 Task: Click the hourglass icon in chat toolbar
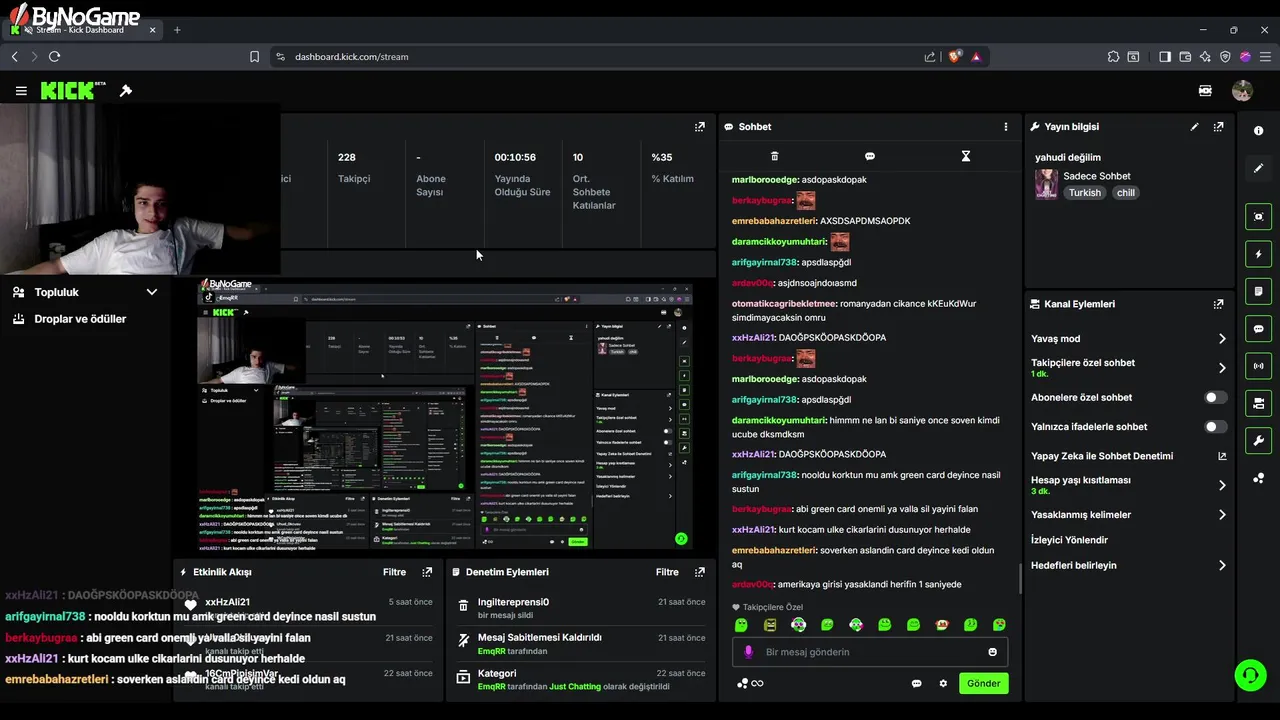[x=966, y=156]
